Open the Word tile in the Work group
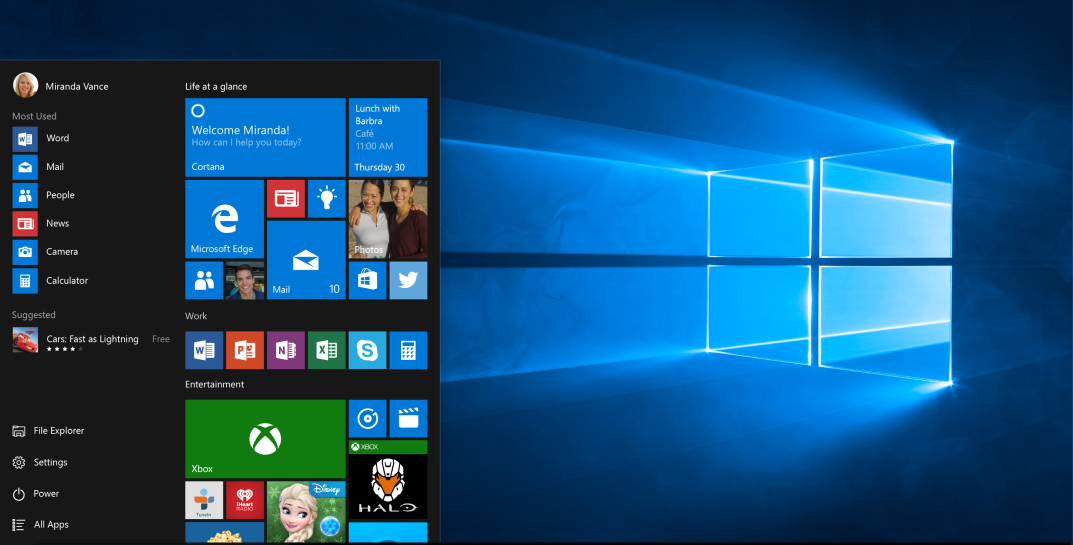Viewport: 1073px width, 545px height. [x=204, y=351]
